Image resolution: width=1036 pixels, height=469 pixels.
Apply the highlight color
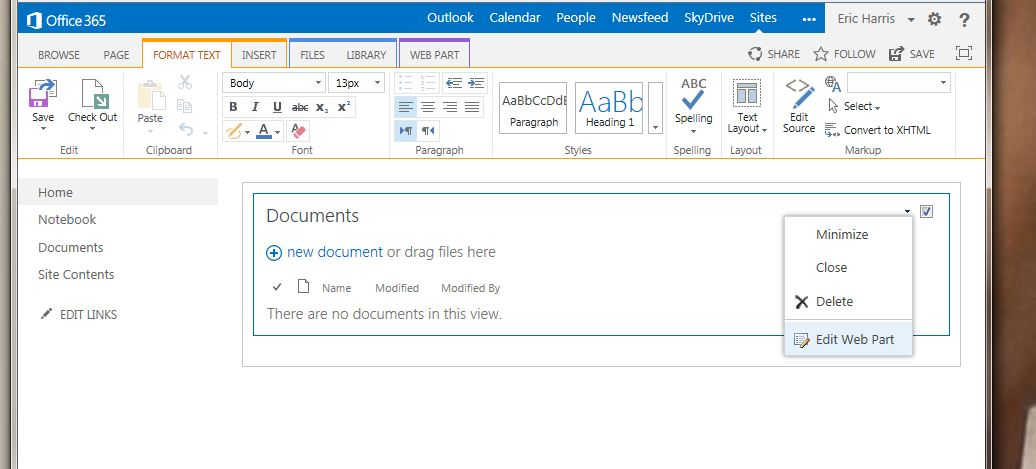pyautogui.click(x=233, y=131)
